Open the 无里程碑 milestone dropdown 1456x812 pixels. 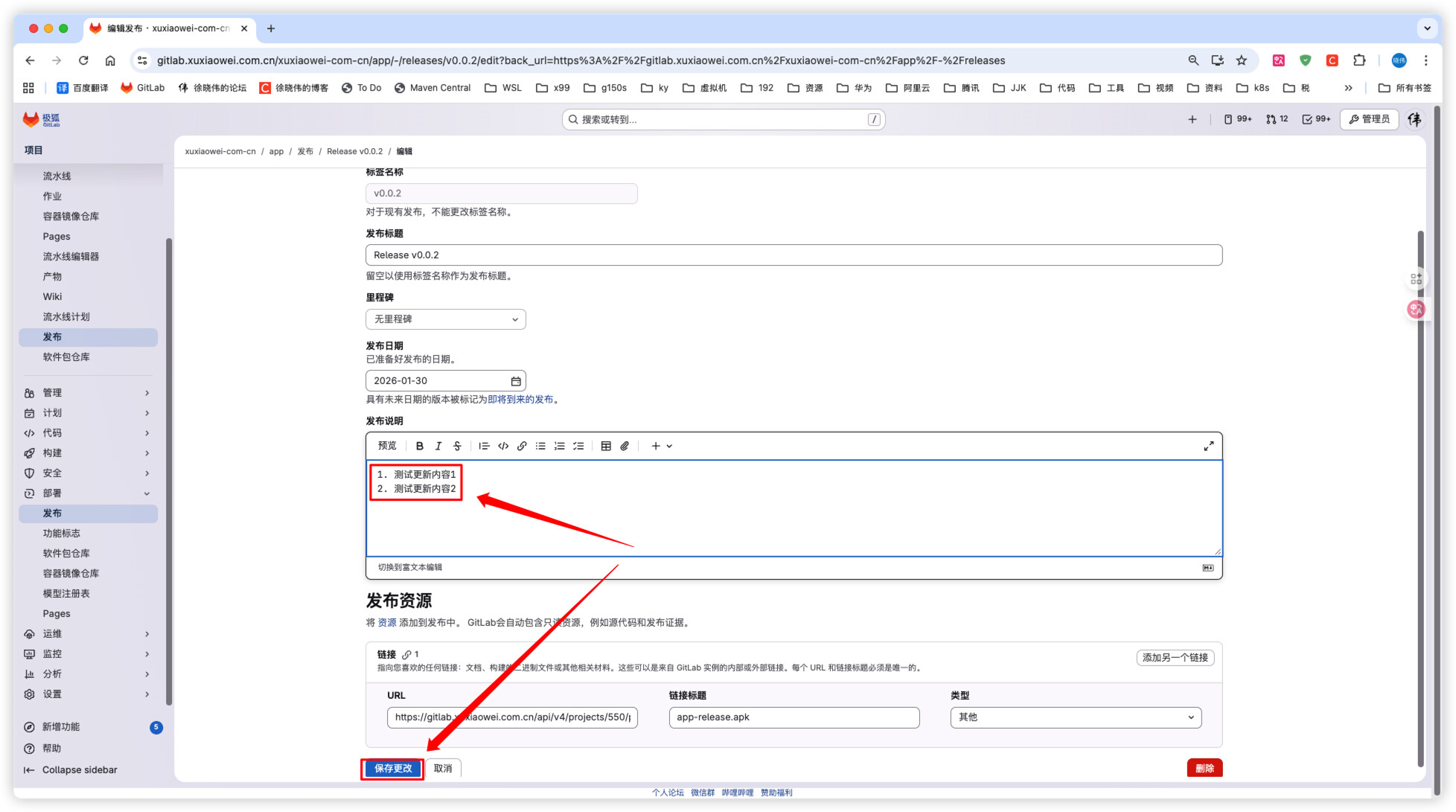pyautogui.click(x=445, y=319)
